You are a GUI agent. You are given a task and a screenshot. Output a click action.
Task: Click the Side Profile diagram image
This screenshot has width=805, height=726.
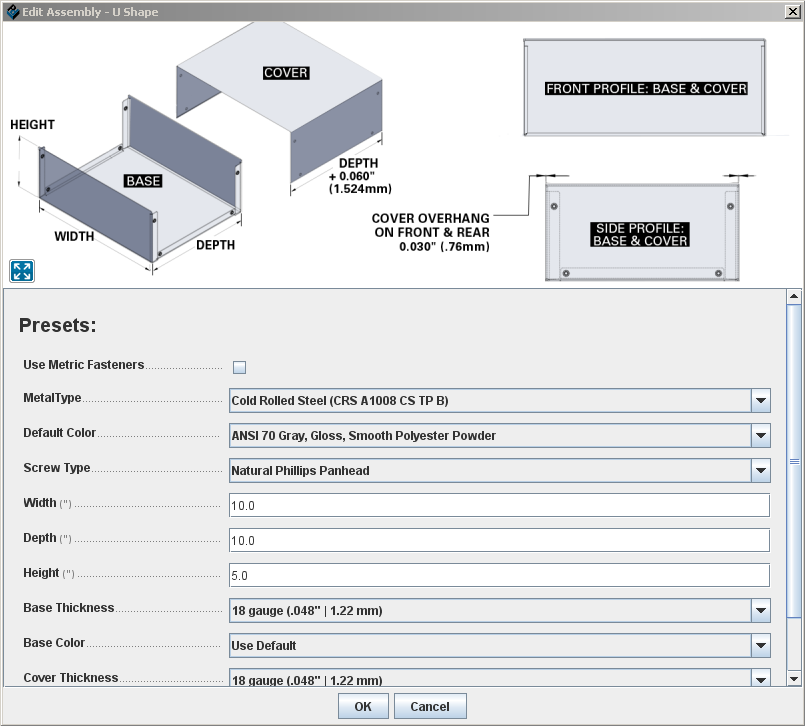click(640, 230)
